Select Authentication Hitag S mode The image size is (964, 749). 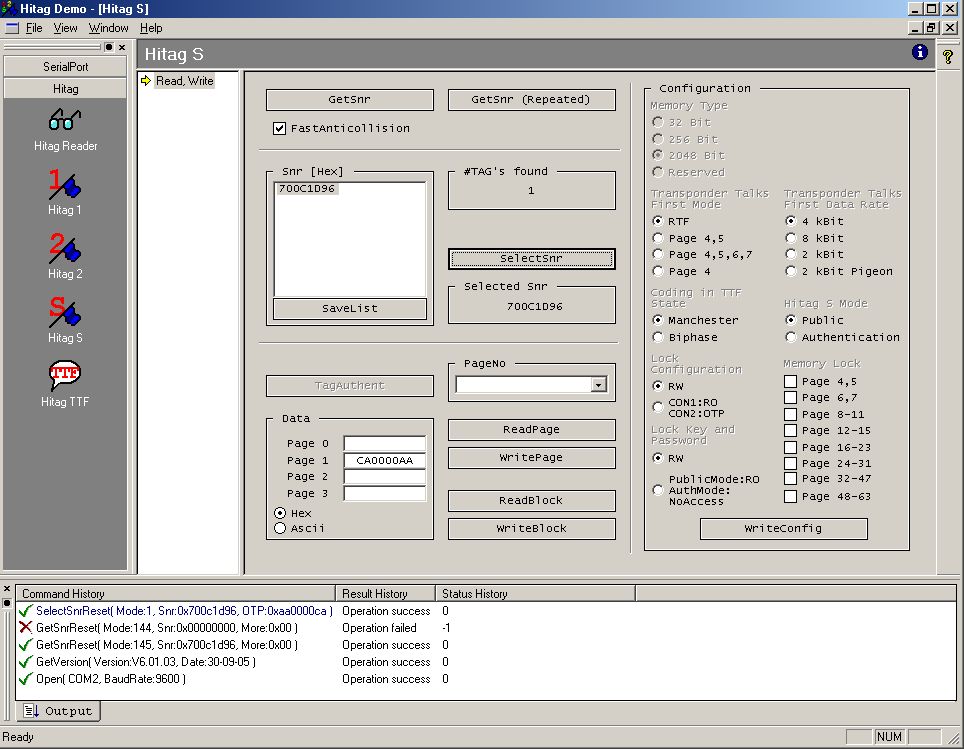[791, 337]
